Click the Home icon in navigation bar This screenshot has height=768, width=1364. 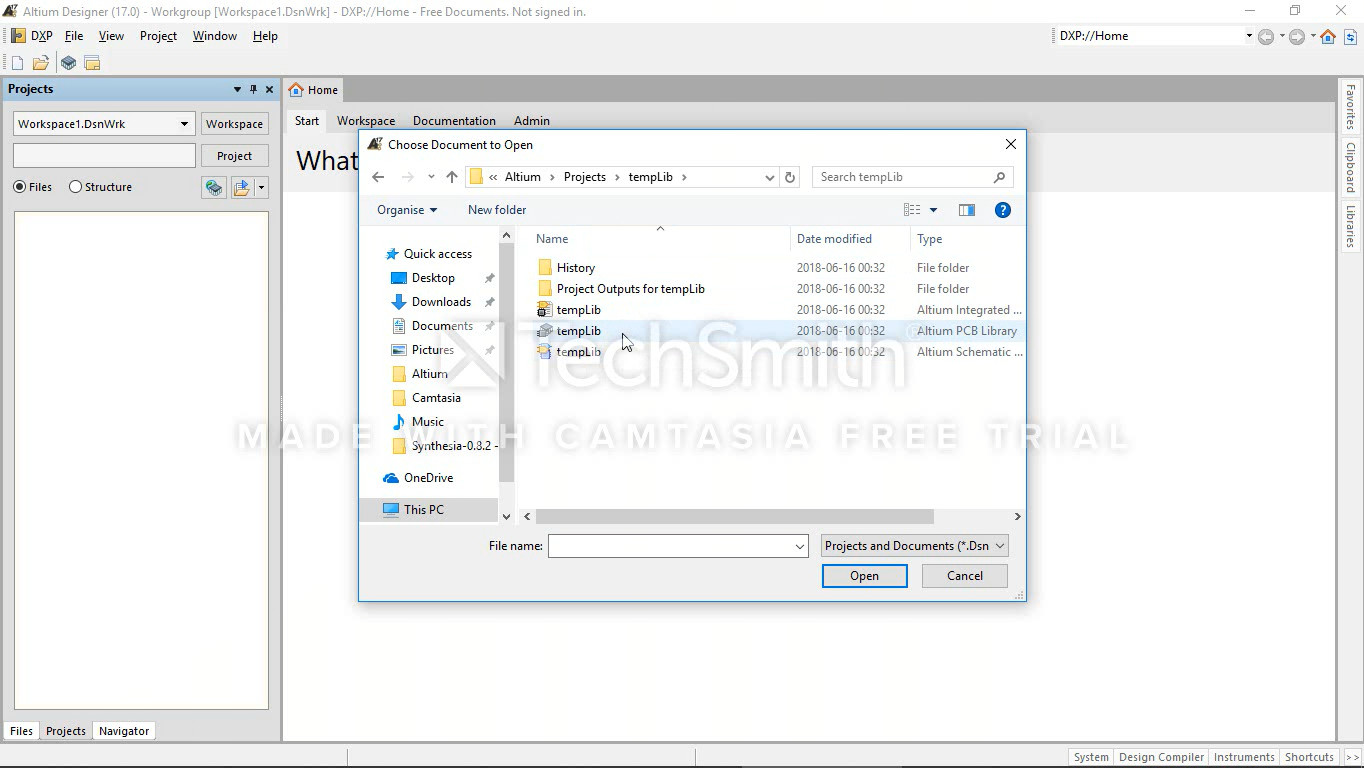1328,37
